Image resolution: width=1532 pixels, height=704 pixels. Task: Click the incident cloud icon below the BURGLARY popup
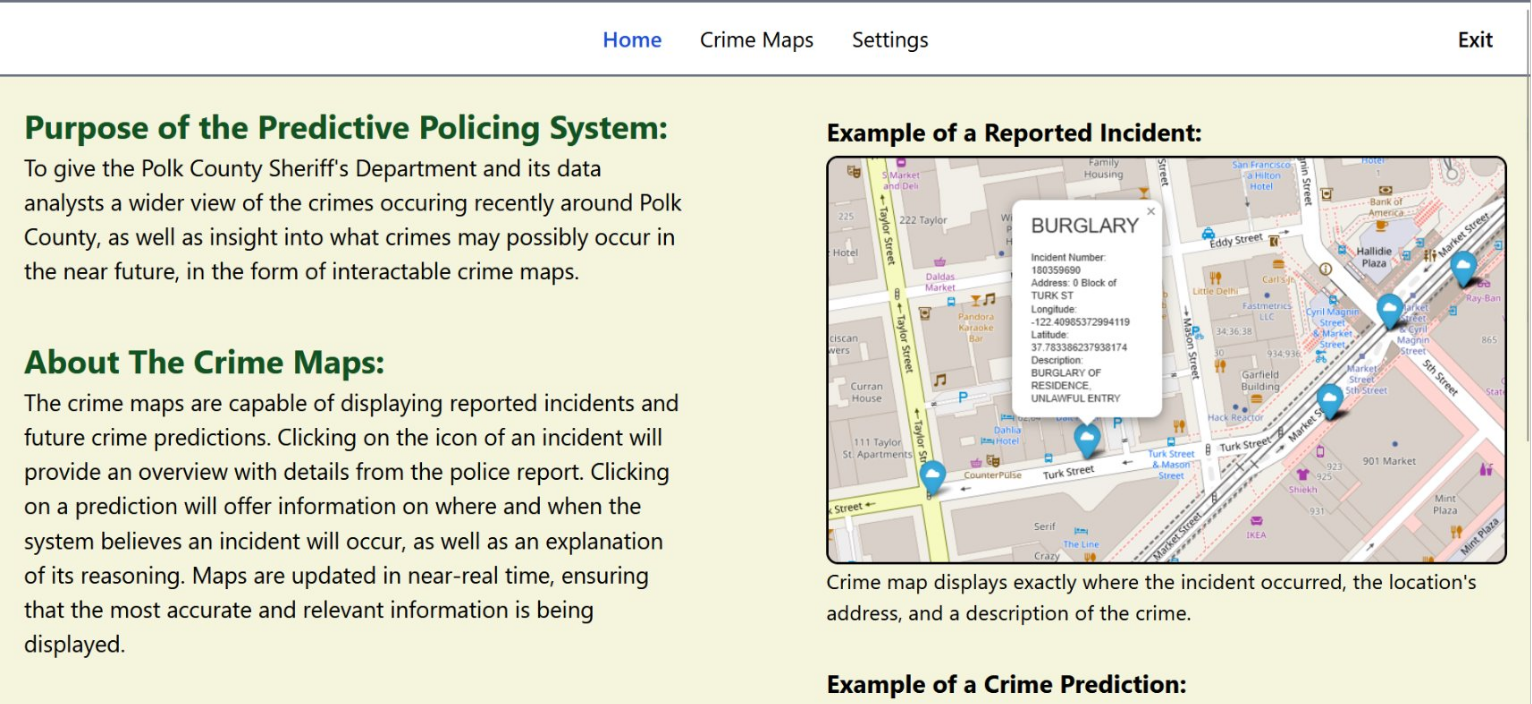(x=1087, y=437)
